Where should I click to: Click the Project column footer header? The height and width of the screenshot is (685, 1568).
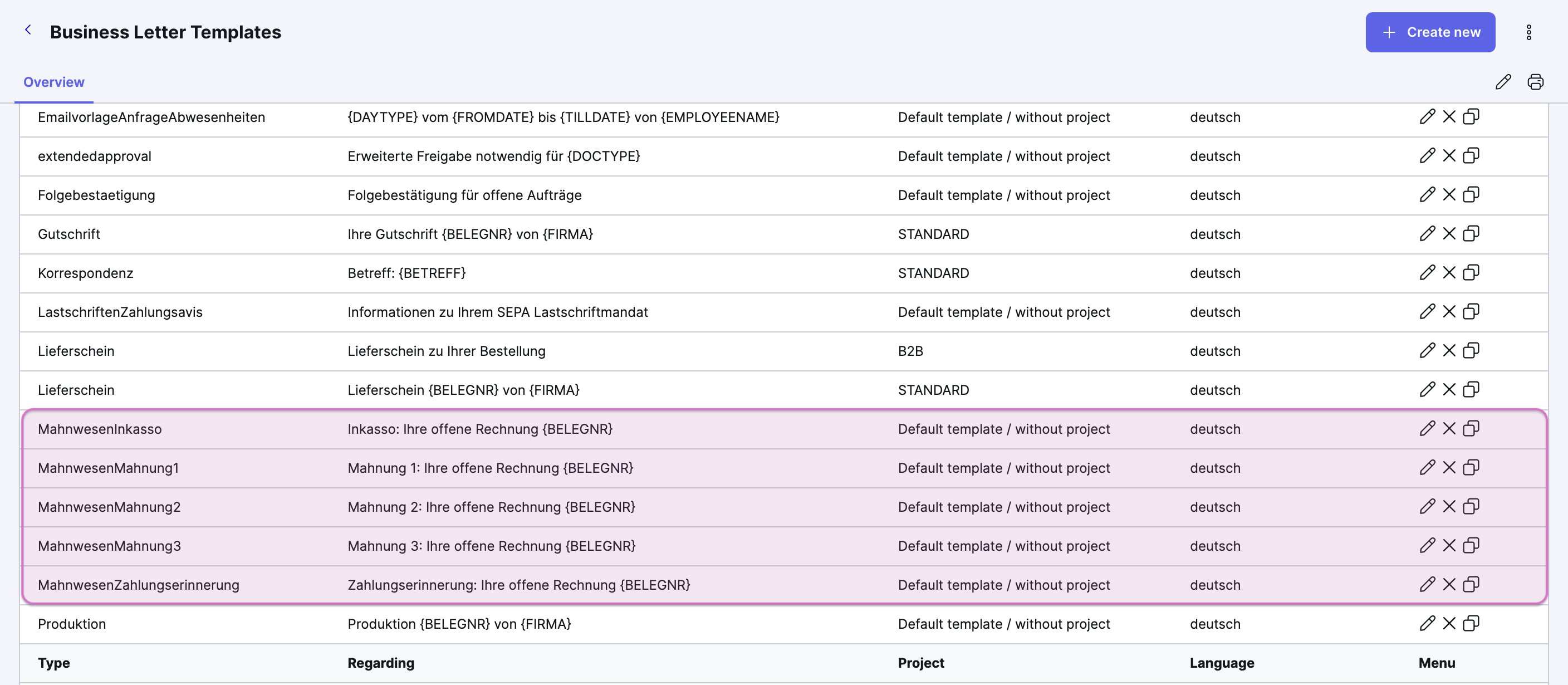(x=921, y=663)
